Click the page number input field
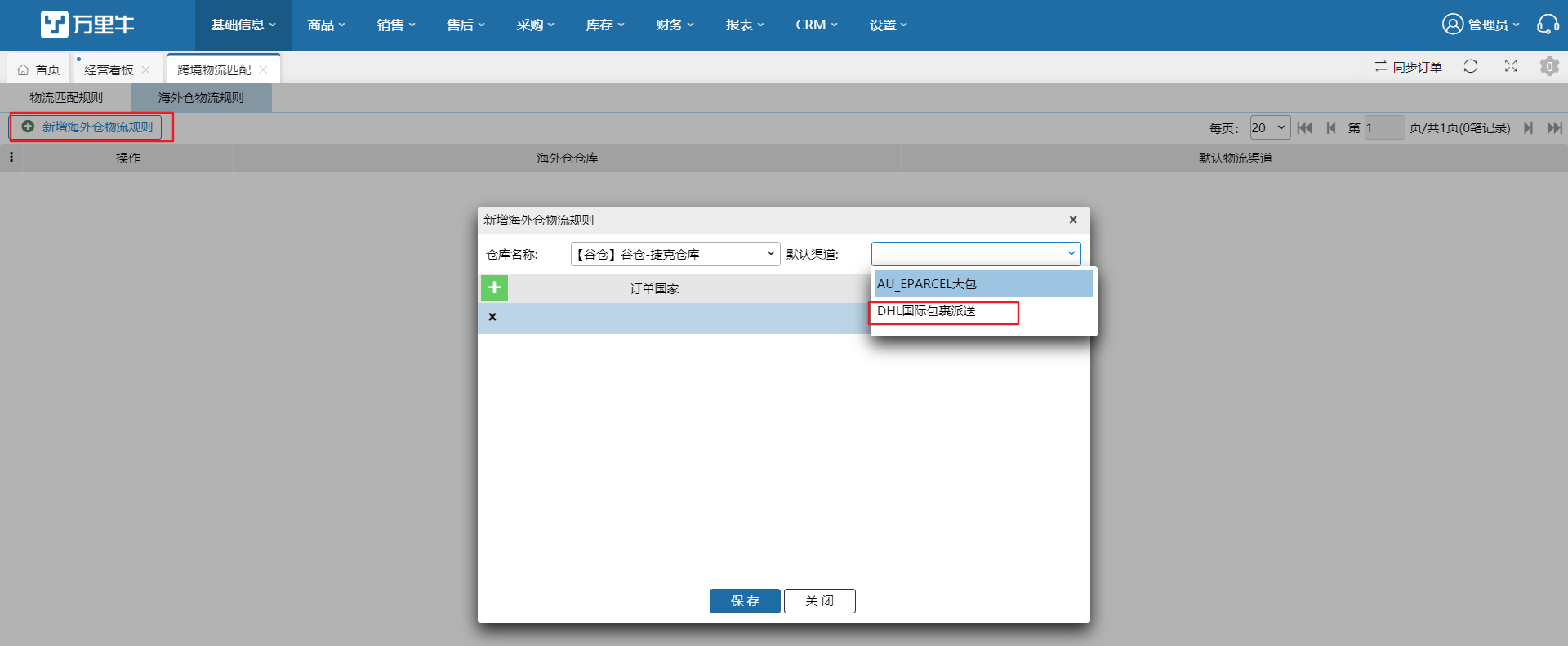Image resolution: width=1568 pixels, height=646 pixels. (1384, 127)
